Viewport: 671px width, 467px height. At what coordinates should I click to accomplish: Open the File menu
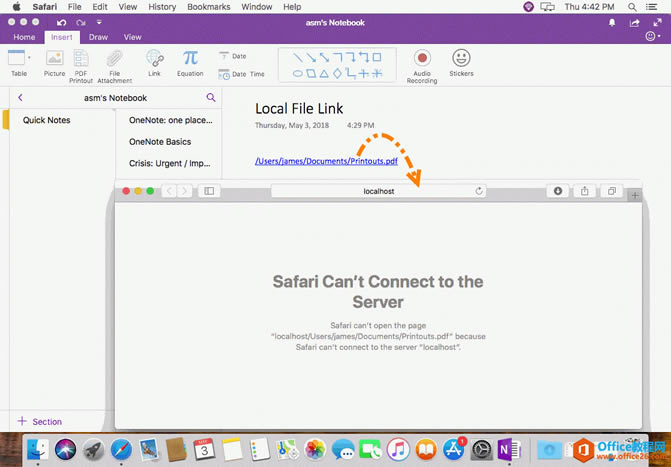74,7
